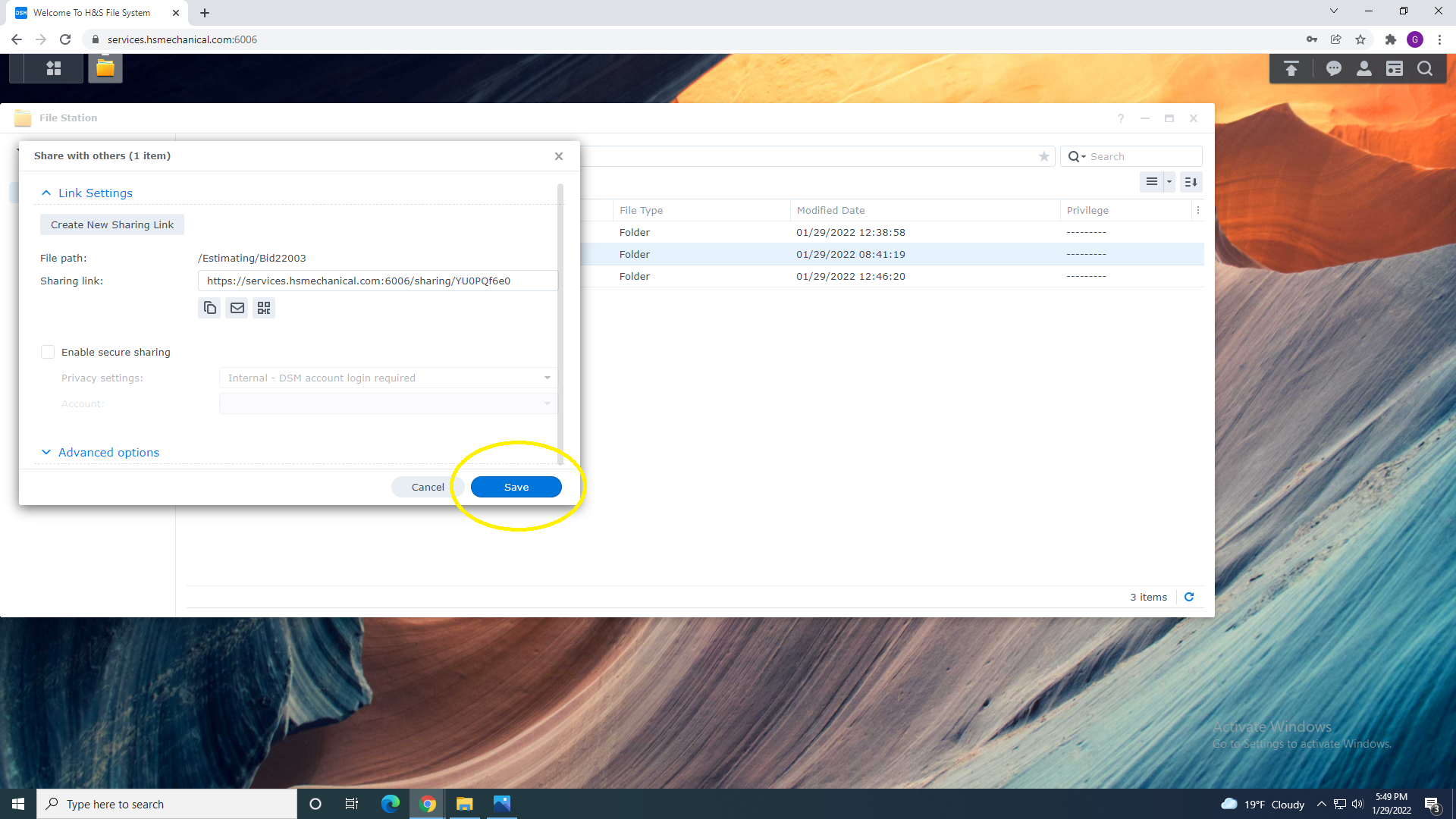Open DSM widgets panel icon
1456x819 pixels.
tap(1395, 69)
